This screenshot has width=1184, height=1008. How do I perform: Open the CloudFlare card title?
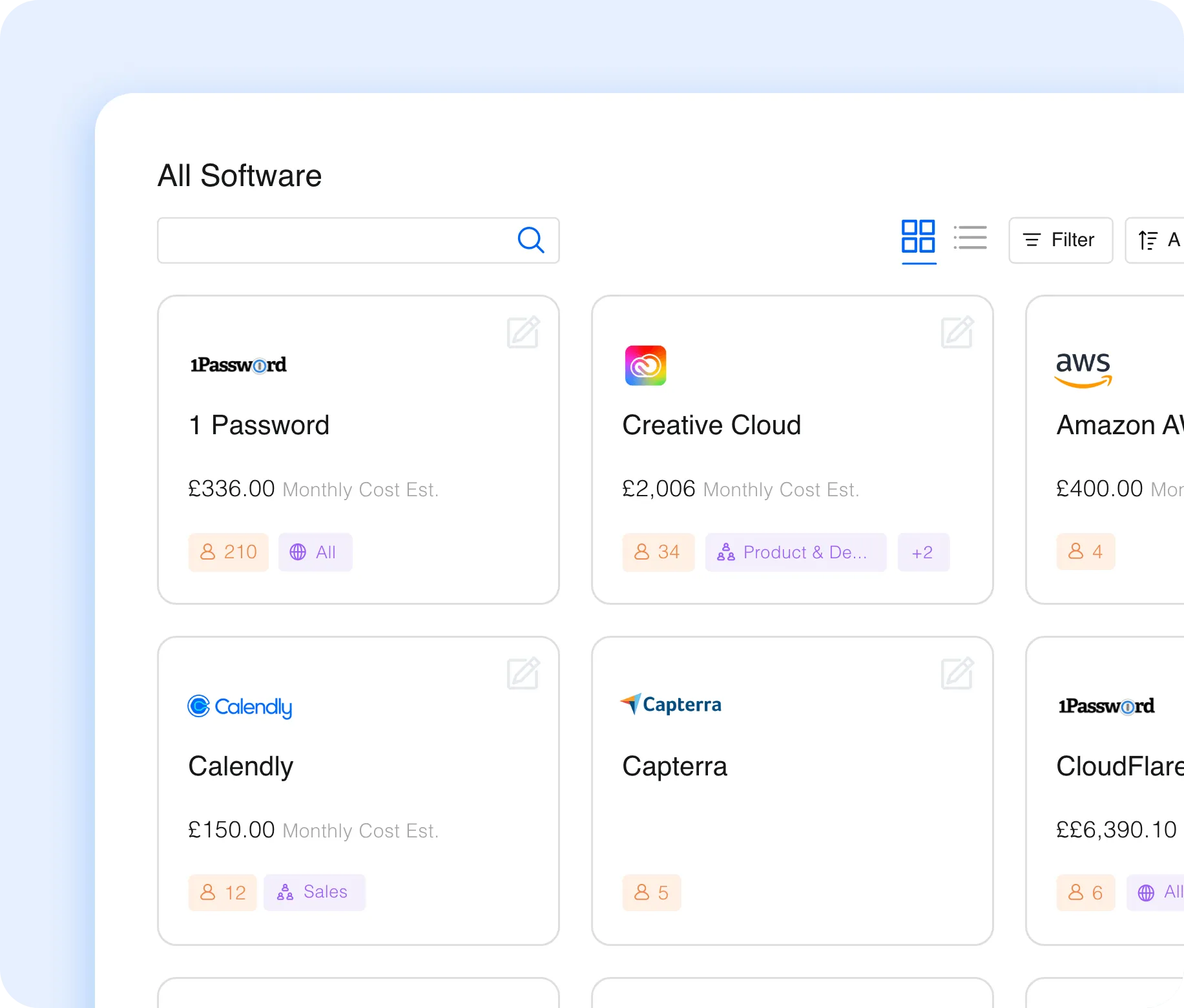pyautogui.click(x=1120, y=766)
